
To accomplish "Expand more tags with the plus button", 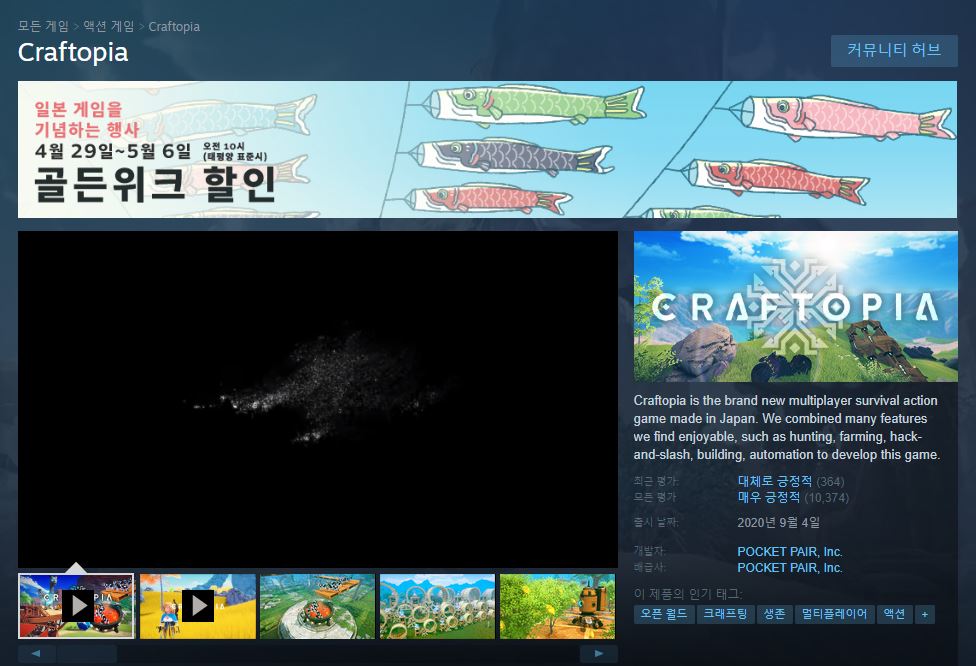I will click(x=924, y=614).
